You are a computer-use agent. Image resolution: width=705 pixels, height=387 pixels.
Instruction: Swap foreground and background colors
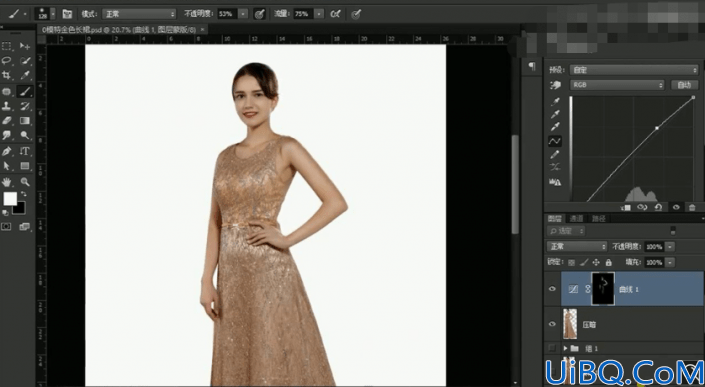coord(23,194)
